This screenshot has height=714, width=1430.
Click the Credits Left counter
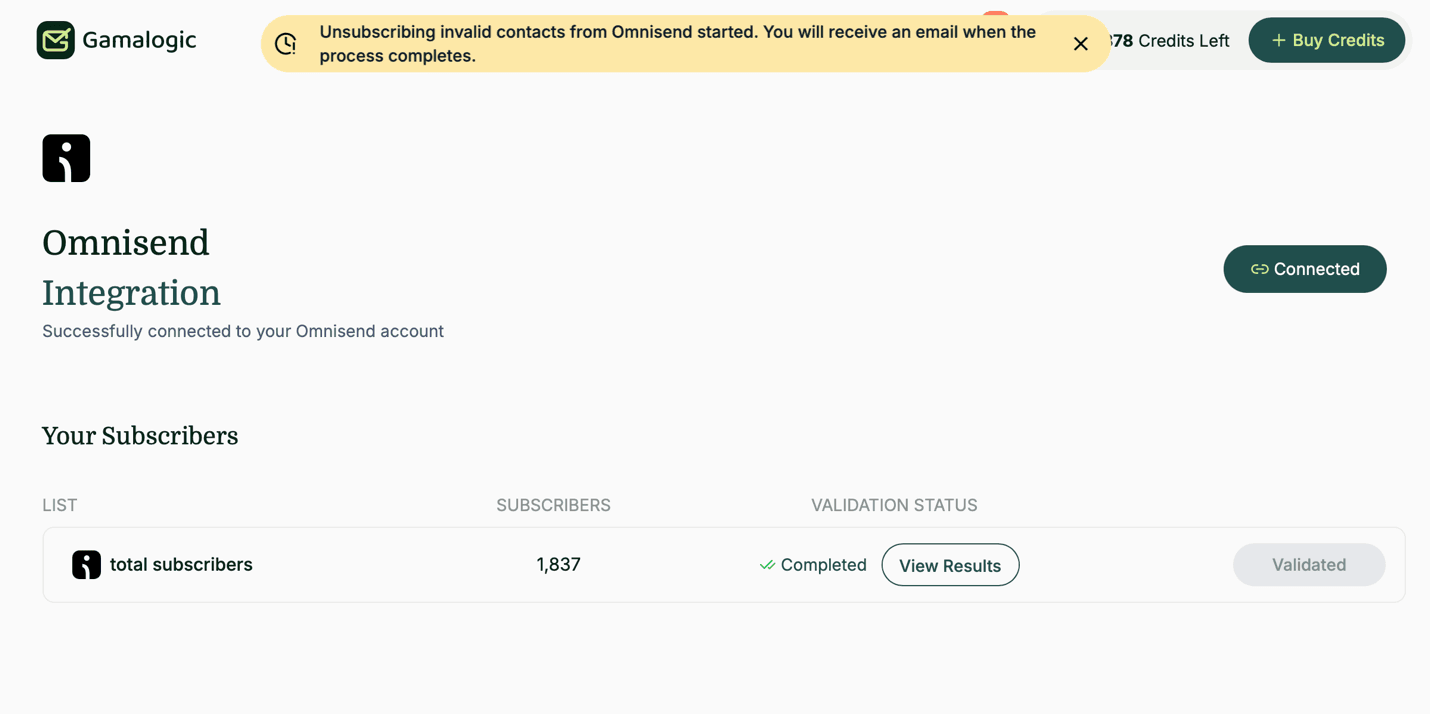click(x=1170, y=41)
